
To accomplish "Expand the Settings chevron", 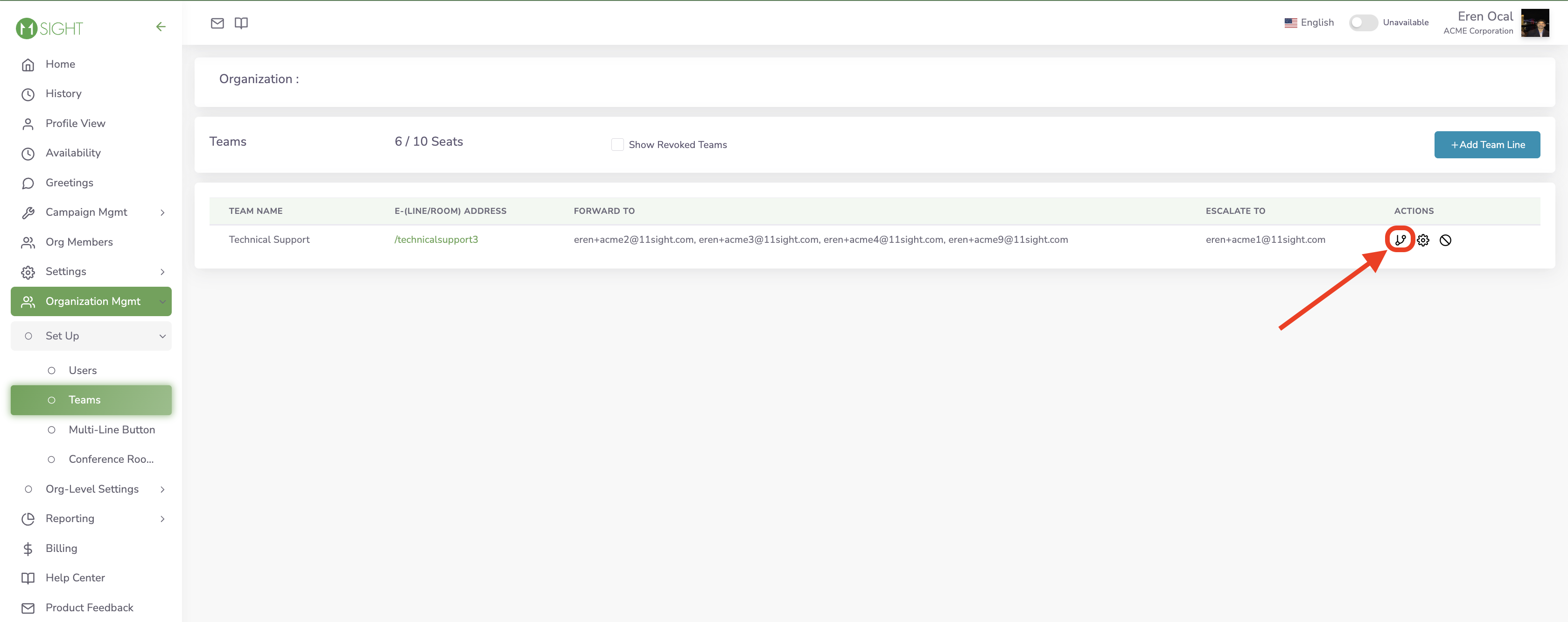I will [162, 272].
